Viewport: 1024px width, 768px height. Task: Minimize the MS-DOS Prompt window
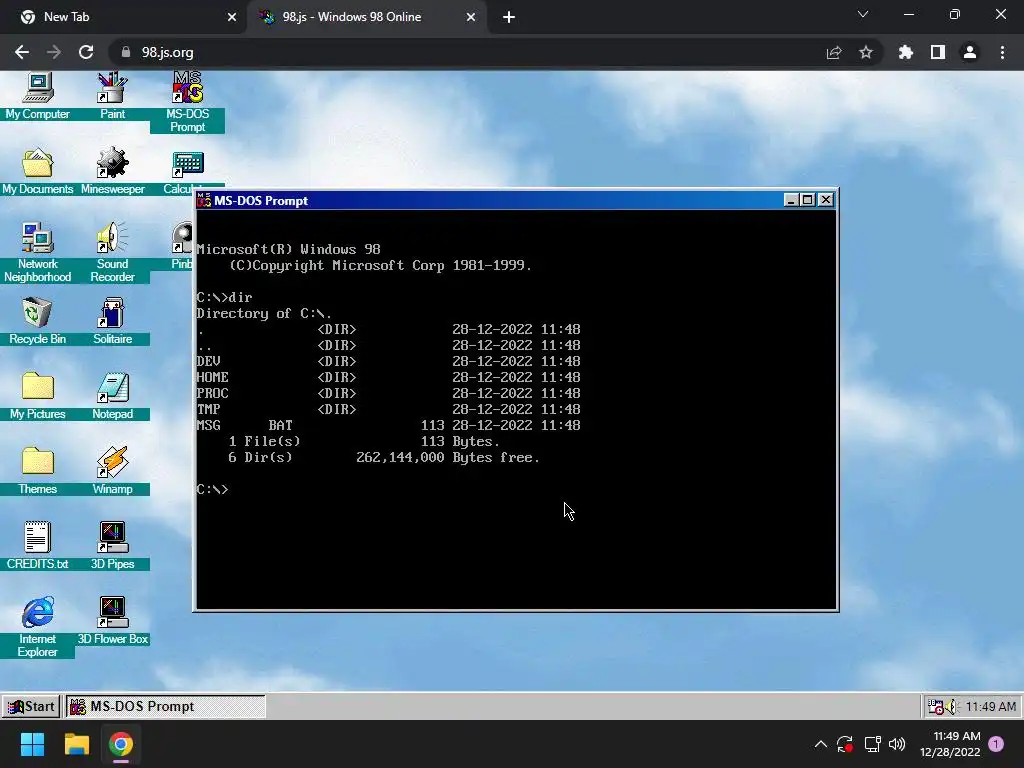791,200
